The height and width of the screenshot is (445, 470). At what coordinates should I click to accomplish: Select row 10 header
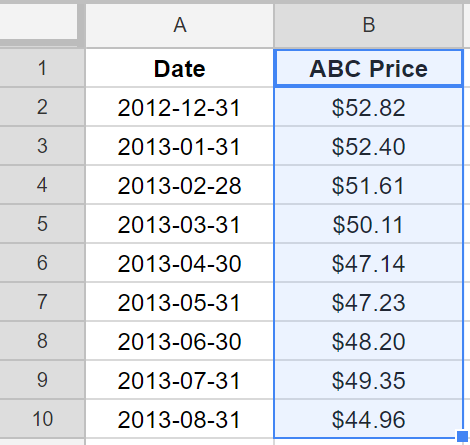tap(42, 419)
